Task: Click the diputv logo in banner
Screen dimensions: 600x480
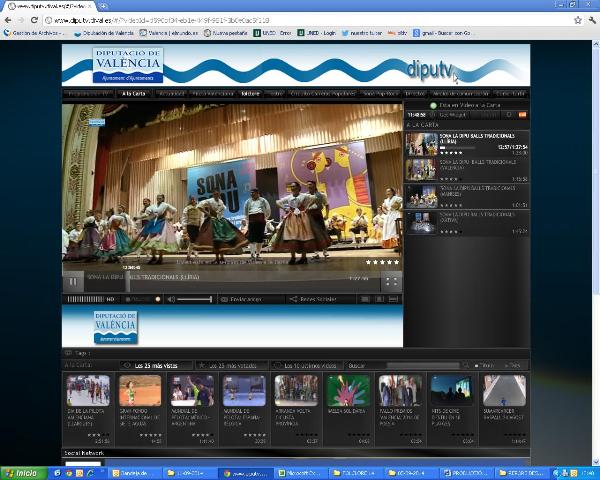Action: [430, 70]
